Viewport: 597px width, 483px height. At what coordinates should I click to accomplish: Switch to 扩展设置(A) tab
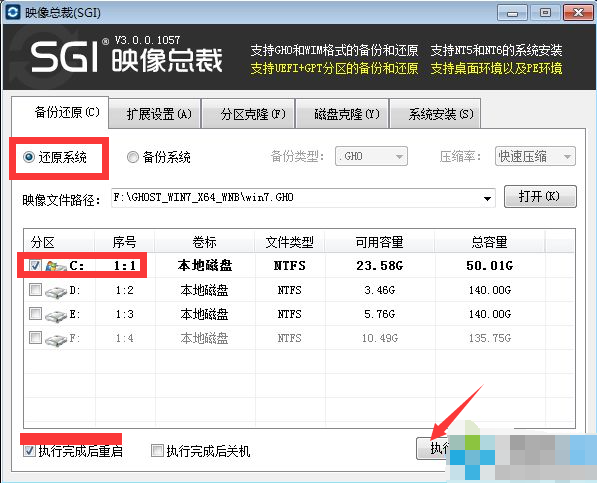(x=155, y=114)
